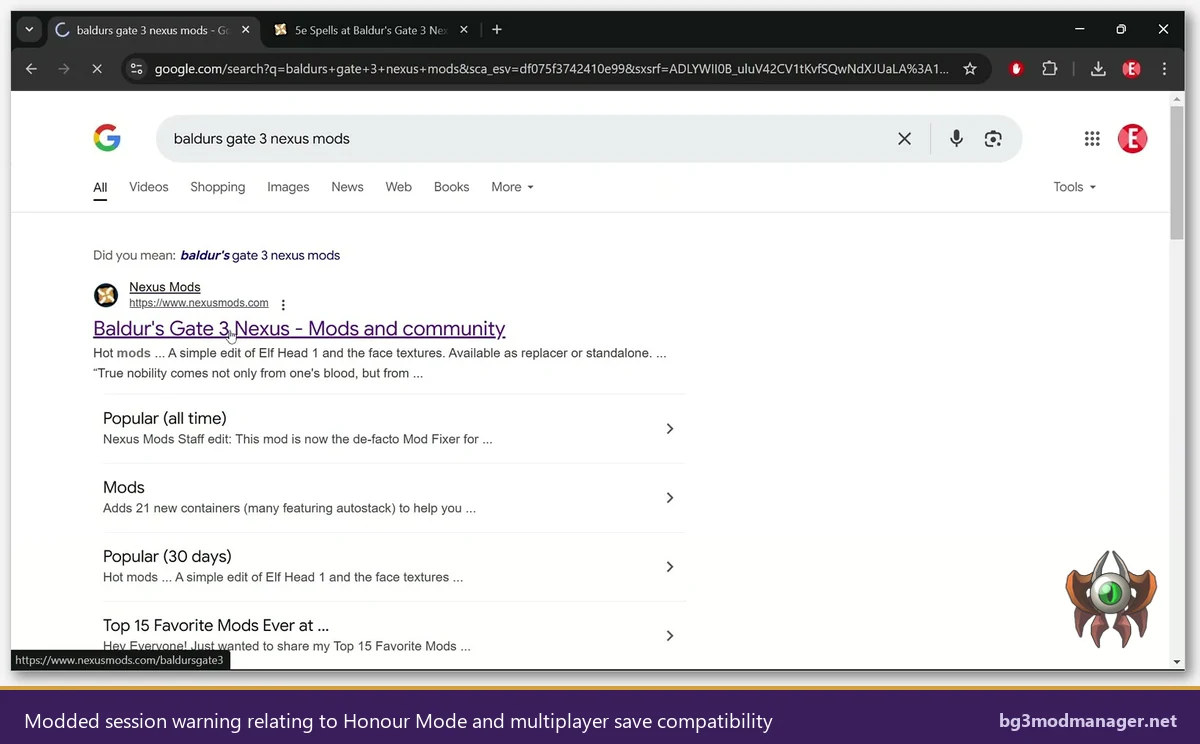Open Baldur's Gate 3 Nexus - Mods and community
Image resolution: width=1200 pixels, height=744 pixels.
tap(299, 328)
